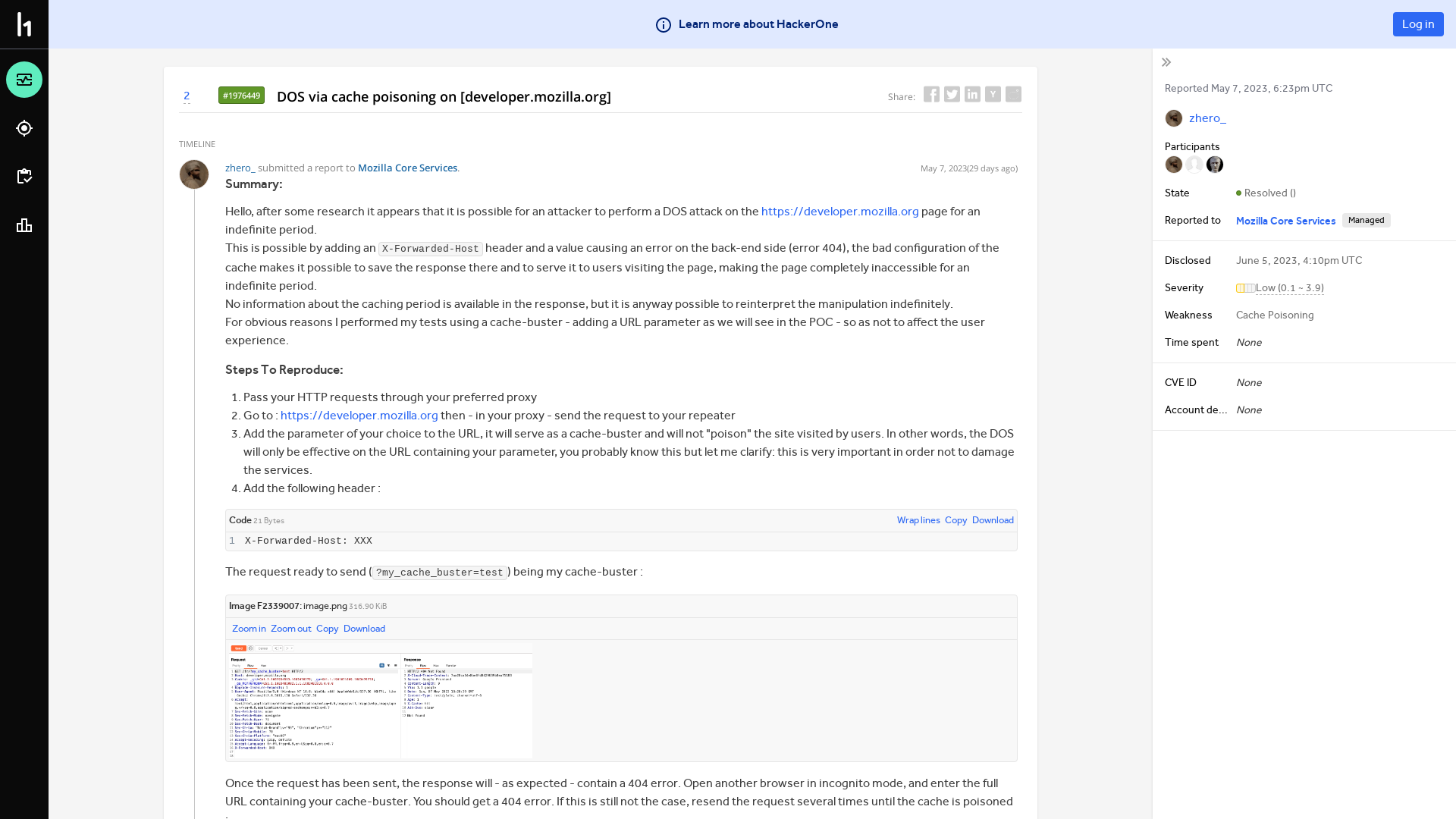Click the Reported May 7, 2023 text
The image size is (1456, 819).
tap(1248, 89)
